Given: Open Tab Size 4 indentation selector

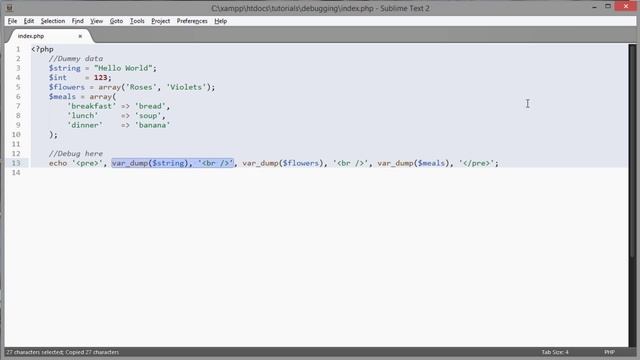Looking at the screenshot, I should 555,352.
